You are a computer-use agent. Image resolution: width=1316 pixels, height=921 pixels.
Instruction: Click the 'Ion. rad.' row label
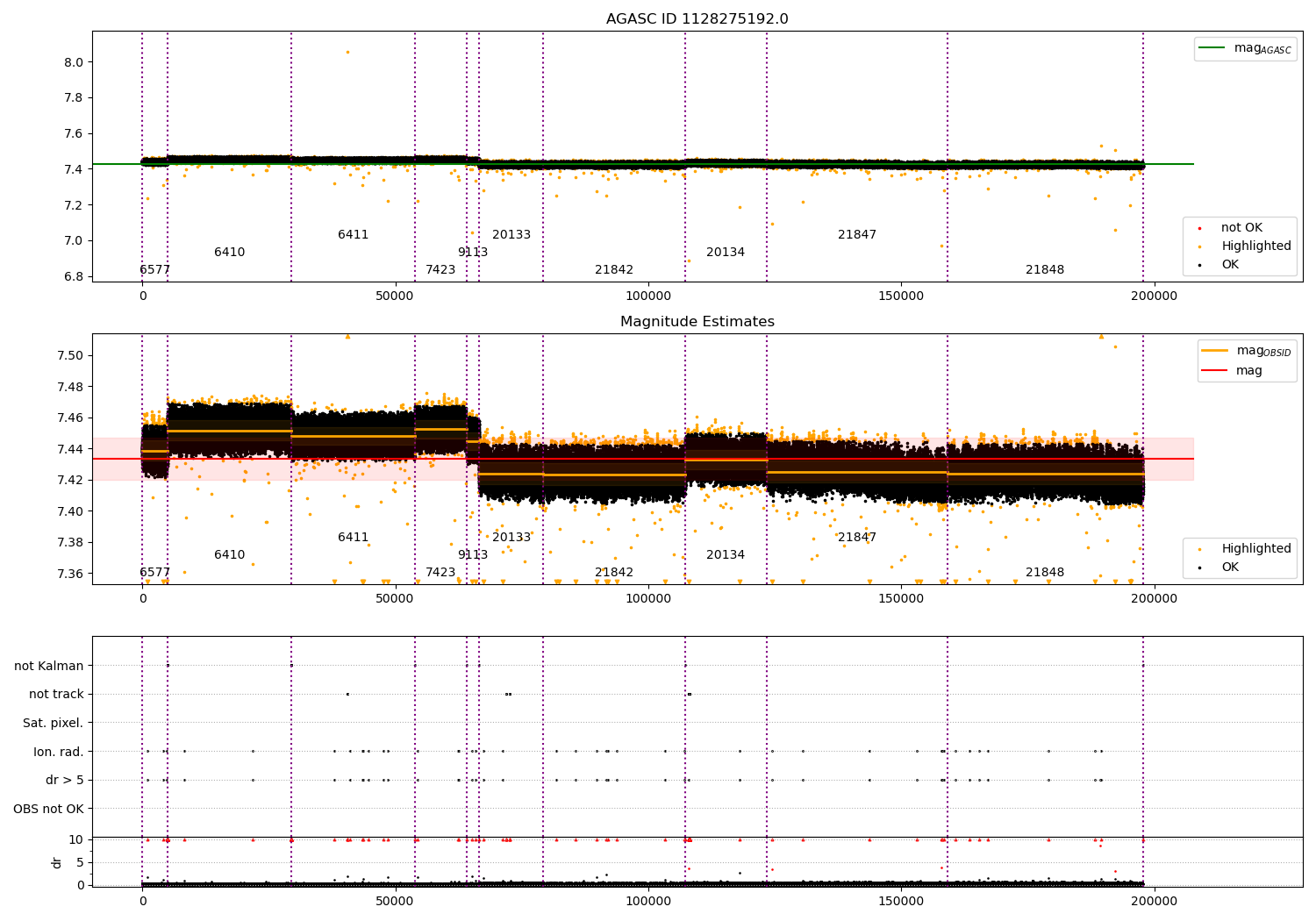(x=59, y=752)
